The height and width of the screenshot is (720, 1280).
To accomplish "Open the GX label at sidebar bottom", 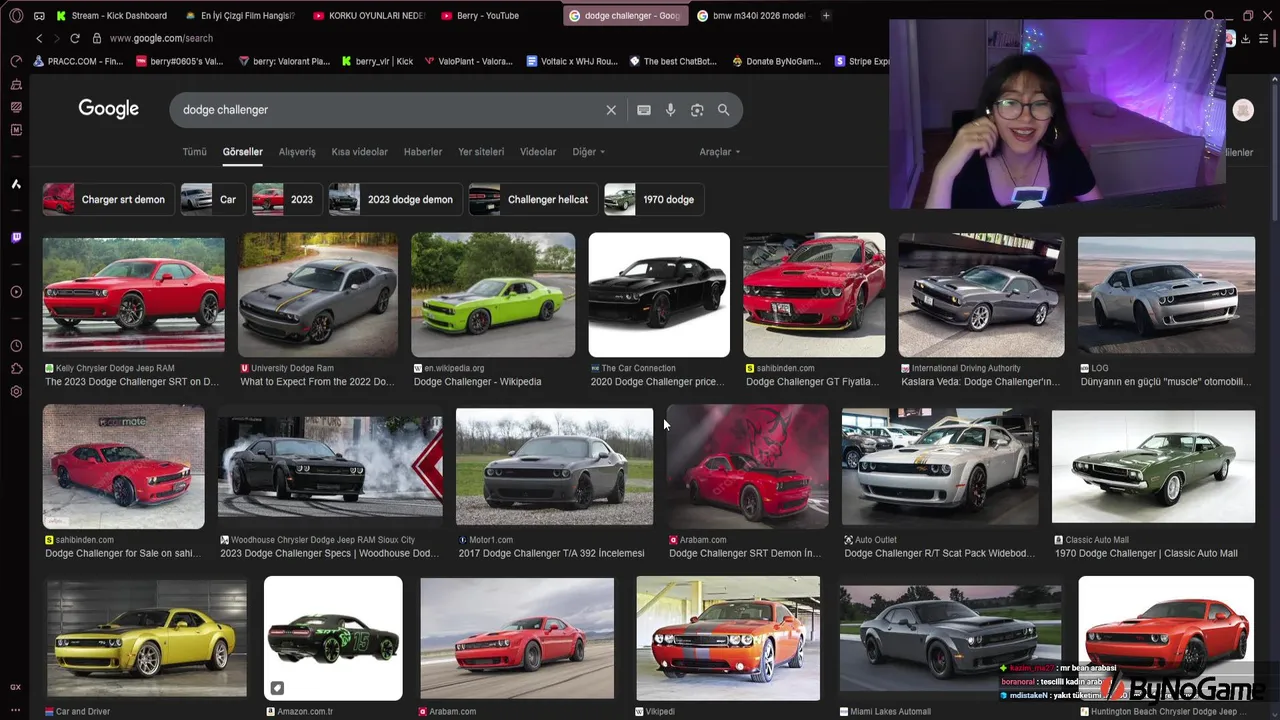I will (16, 687).
